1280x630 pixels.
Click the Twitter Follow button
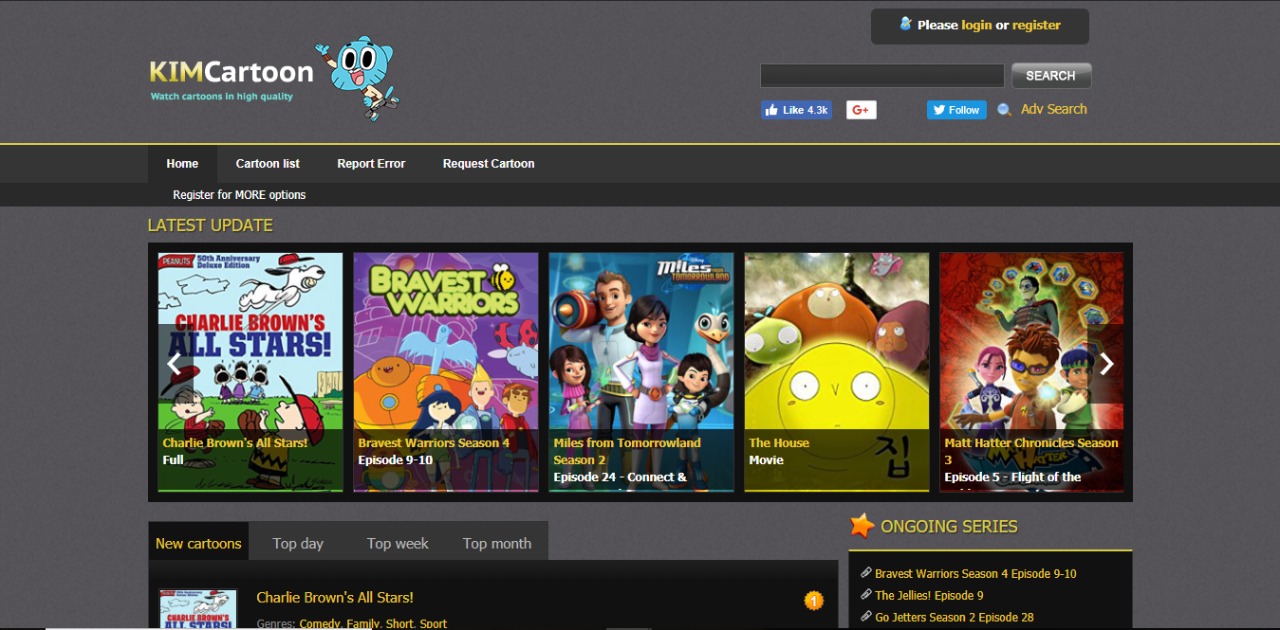(956, 110)
